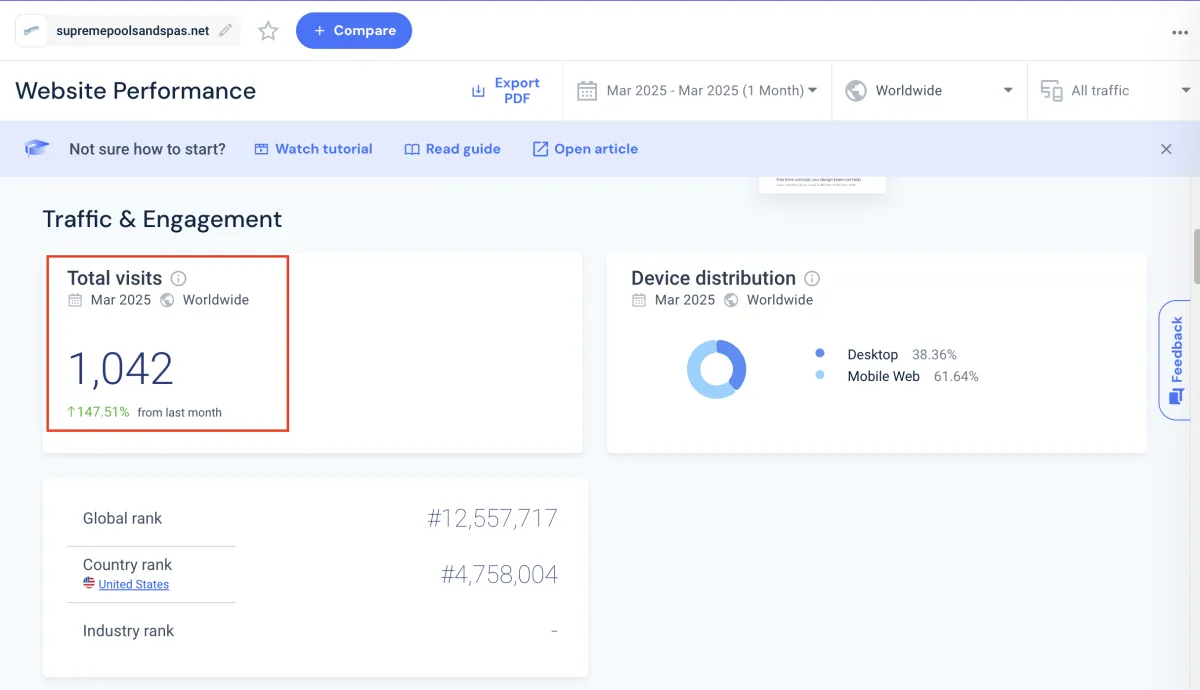The height and width of the screenshot is (690, 1200).
Task: Click the Compare button
Action: pyautogui.click(x=354, y=31)
